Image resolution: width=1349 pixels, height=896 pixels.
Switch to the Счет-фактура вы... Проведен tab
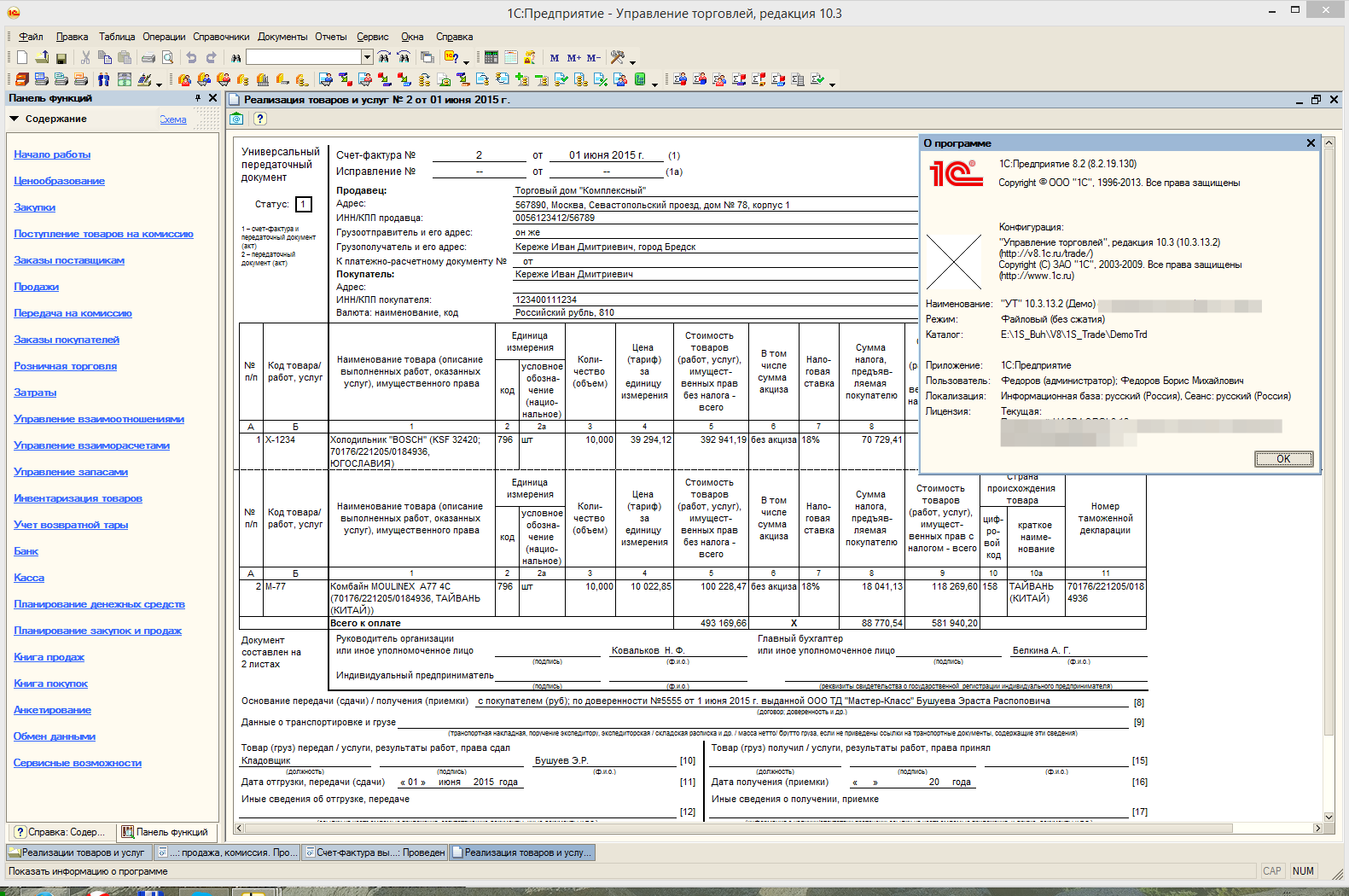coord(375,852)
